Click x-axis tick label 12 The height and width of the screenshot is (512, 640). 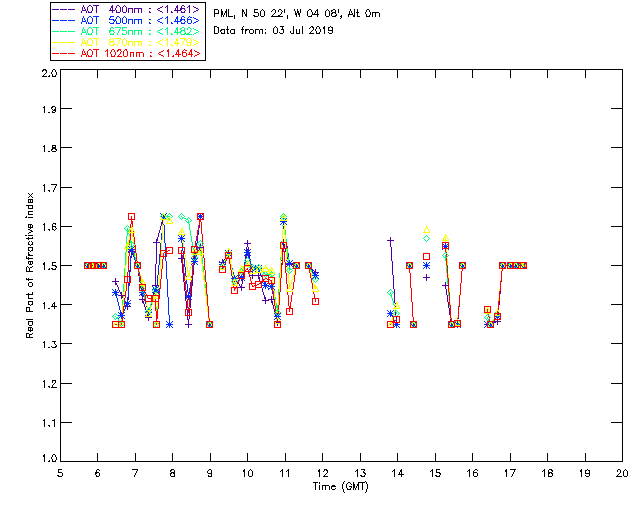[x=322, y=473]
